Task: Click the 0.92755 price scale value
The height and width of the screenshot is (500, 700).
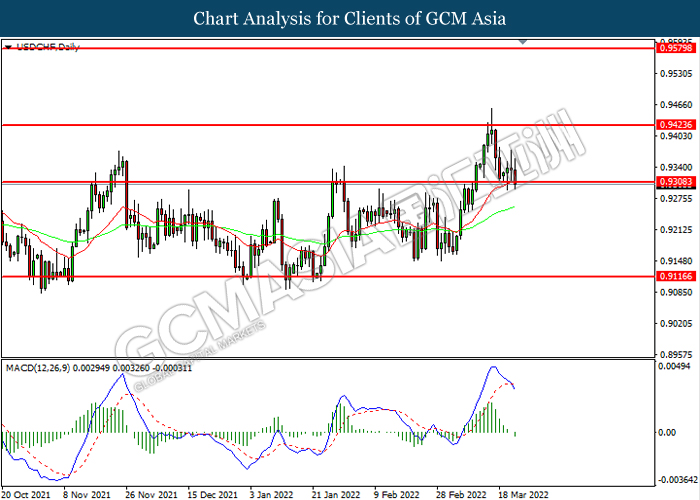Action: (x=676, y=198)
